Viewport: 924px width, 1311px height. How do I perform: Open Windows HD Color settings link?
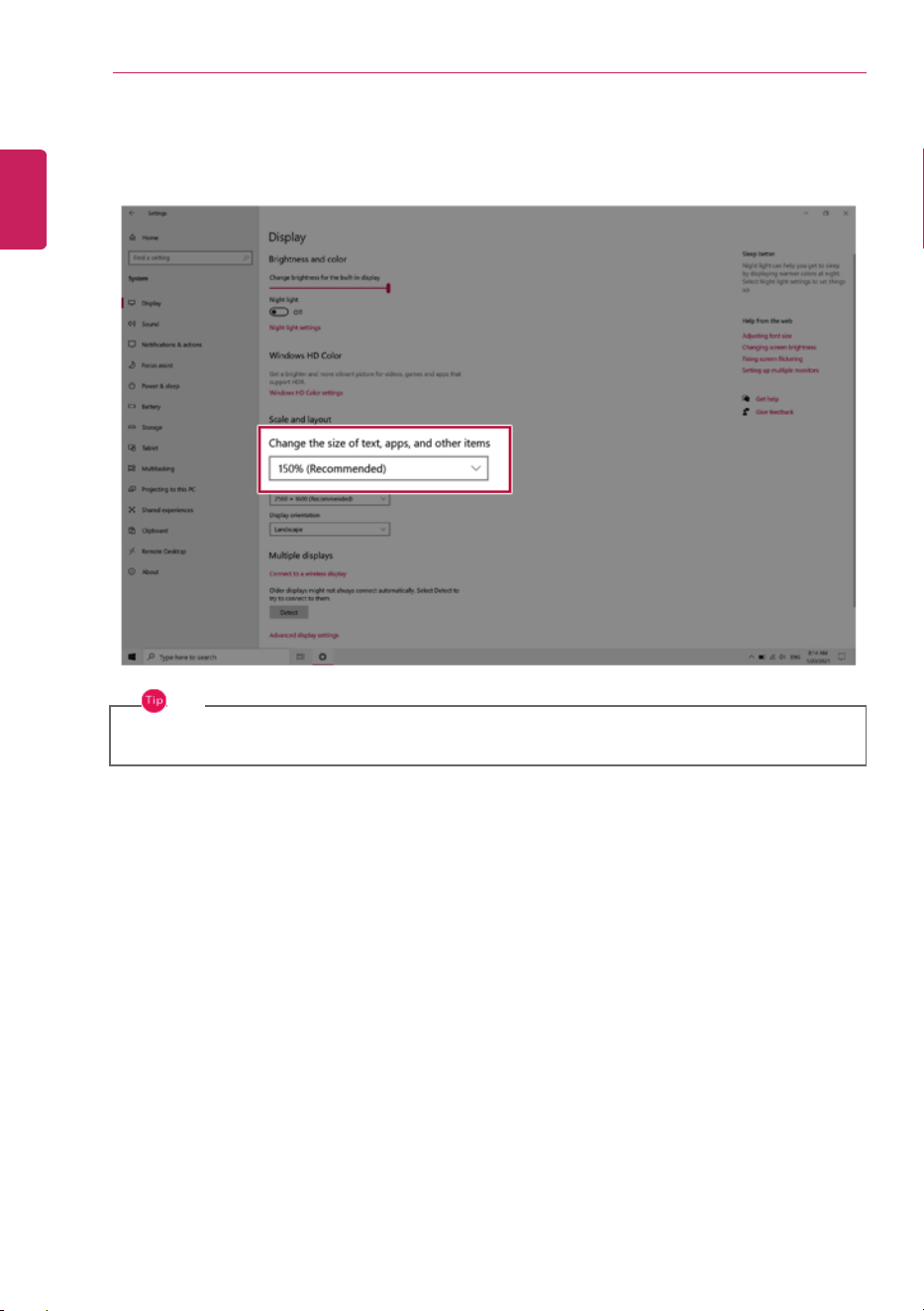(x=306, y=393)
